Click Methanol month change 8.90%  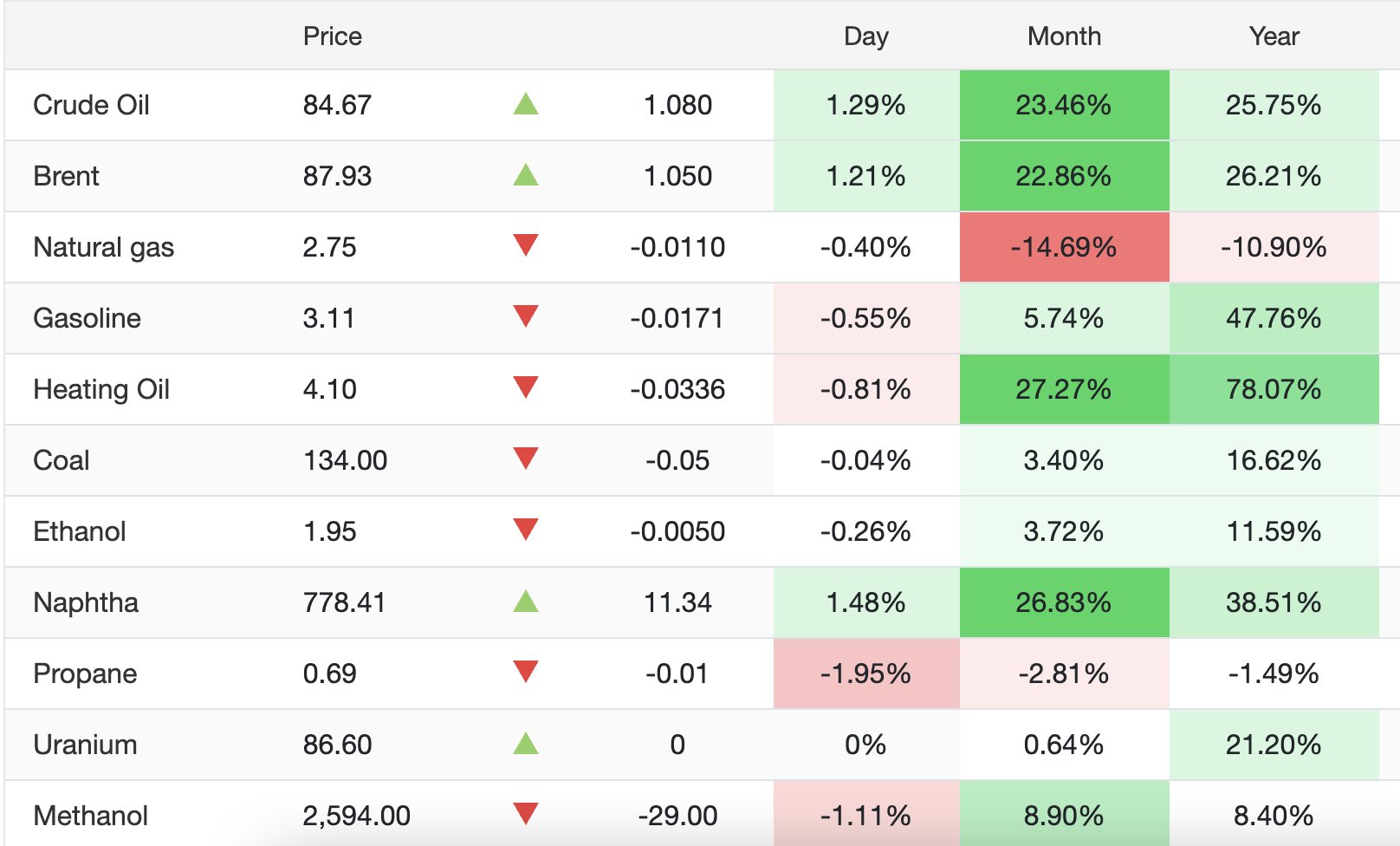(x=1064, y=816)
